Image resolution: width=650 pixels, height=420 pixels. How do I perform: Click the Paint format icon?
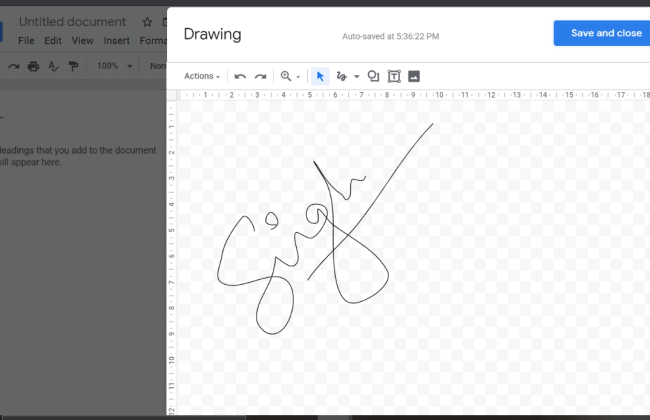click(73, 66)
